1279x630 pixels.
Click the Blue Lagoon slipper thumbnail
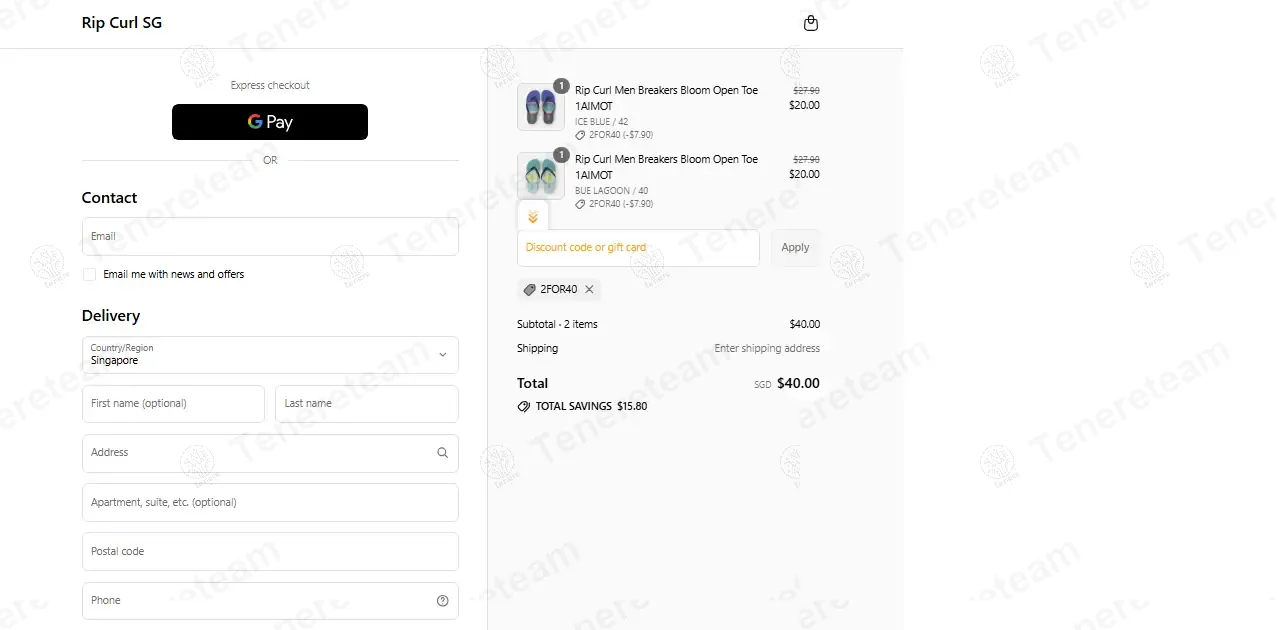[x=541, y=176]
